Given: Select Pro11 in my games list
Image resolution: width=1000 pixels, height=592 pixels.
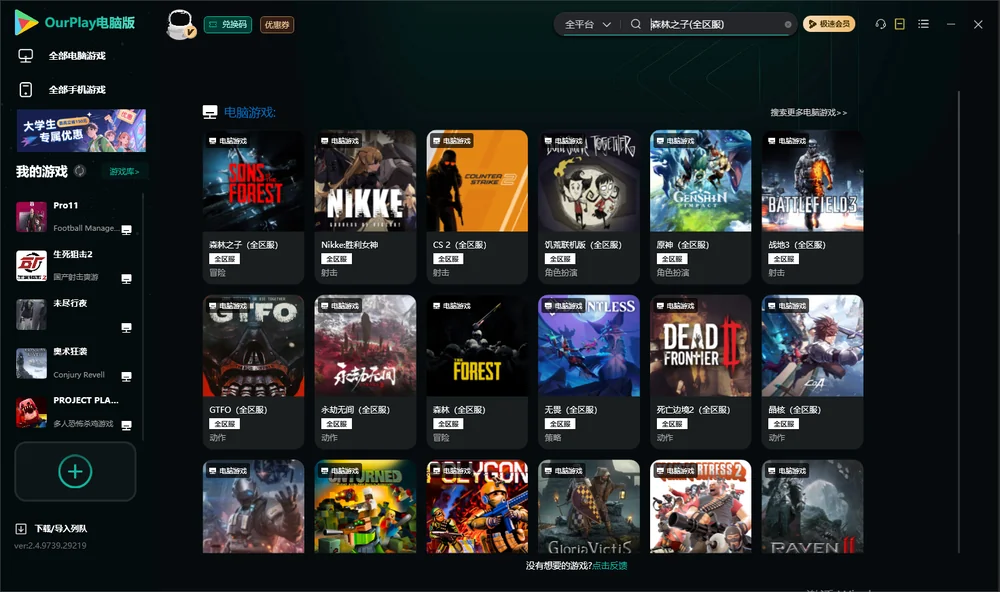Looking at the screenshot, I should click(x=75, y=217).
